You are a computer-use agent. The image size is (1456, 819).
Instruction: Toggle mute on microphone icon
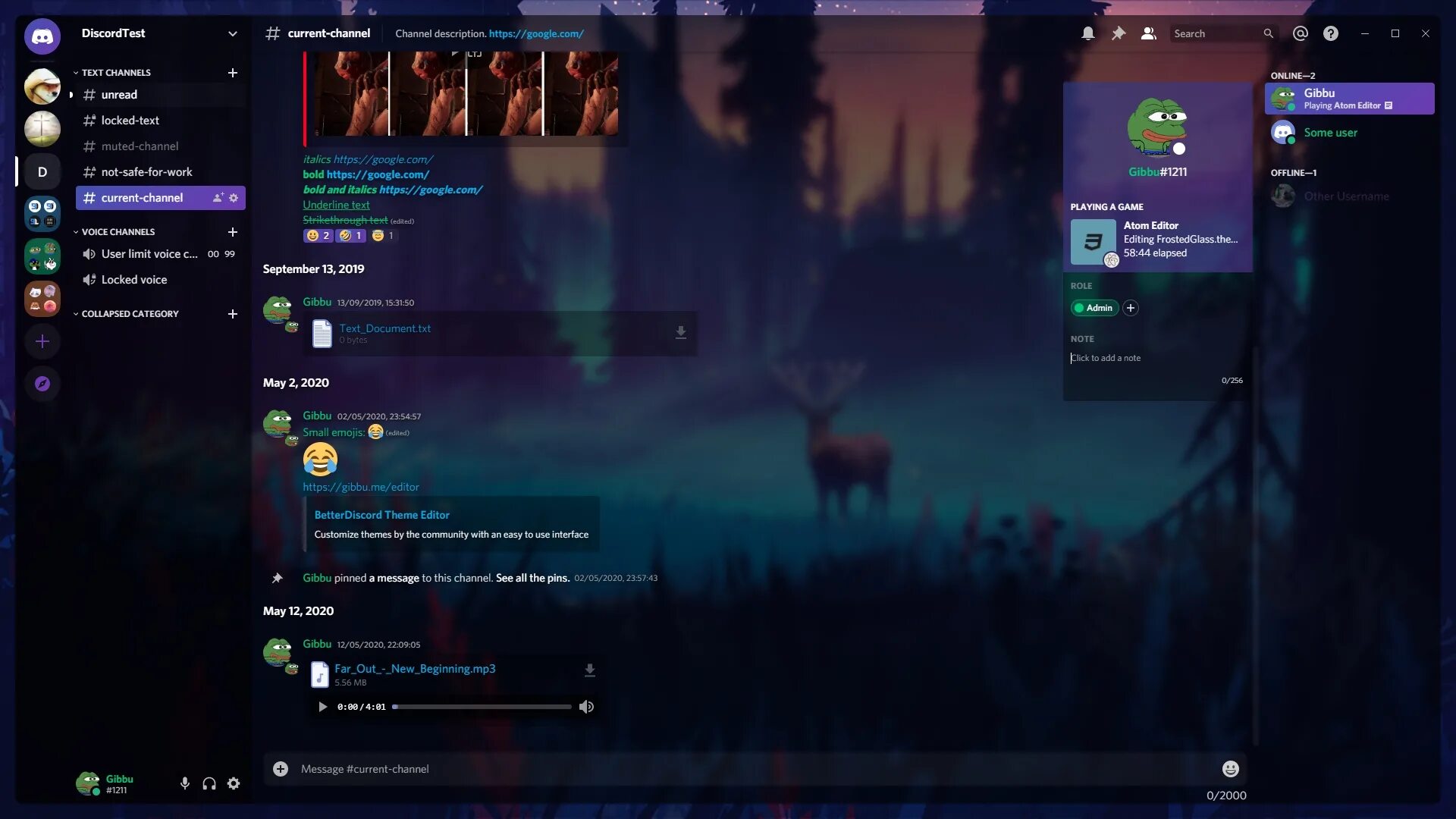184,784
